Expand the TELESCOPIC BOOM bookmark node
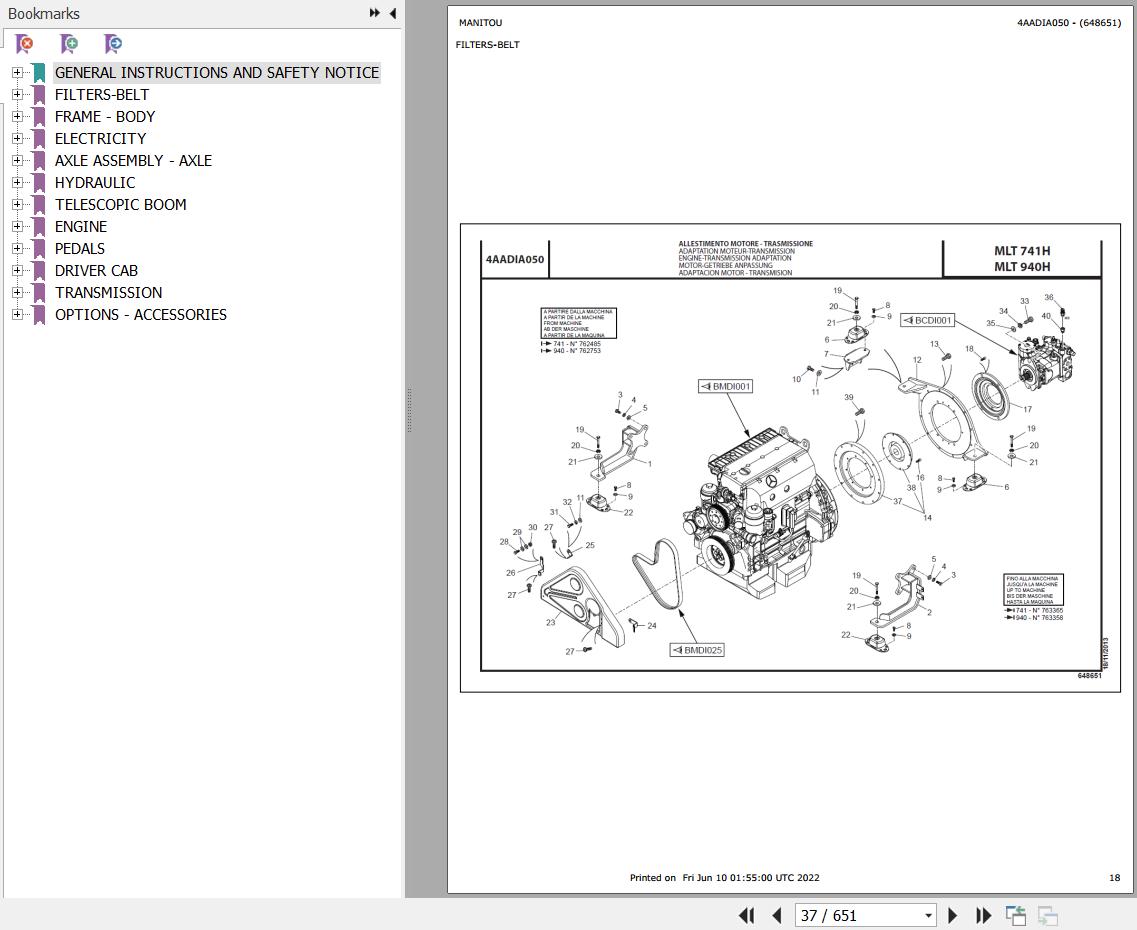Viewport: 1137px width, 930px height. point(17,204)
